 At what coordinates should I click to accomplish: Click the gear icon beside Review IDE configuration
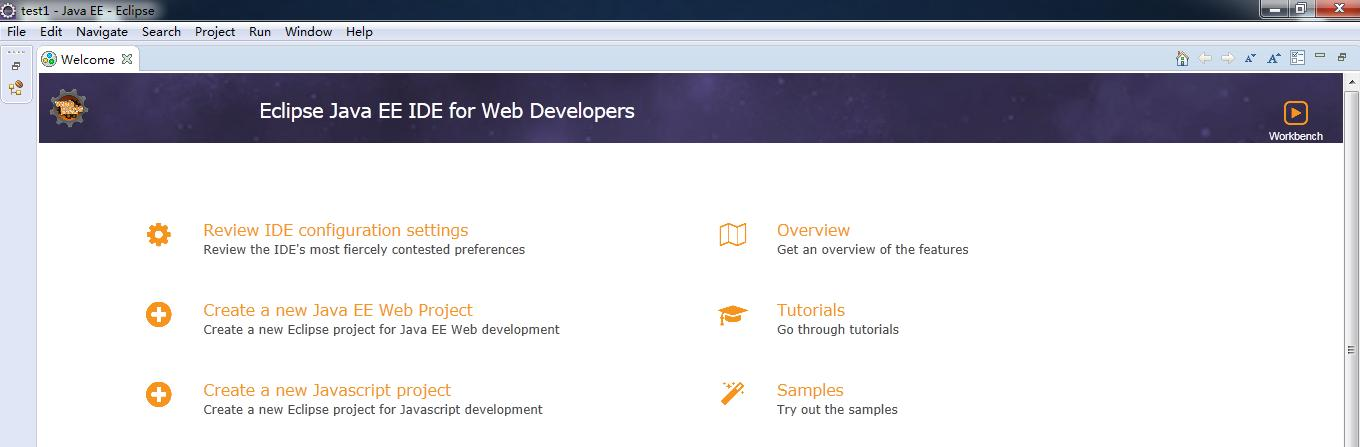(x=158, y=235)
